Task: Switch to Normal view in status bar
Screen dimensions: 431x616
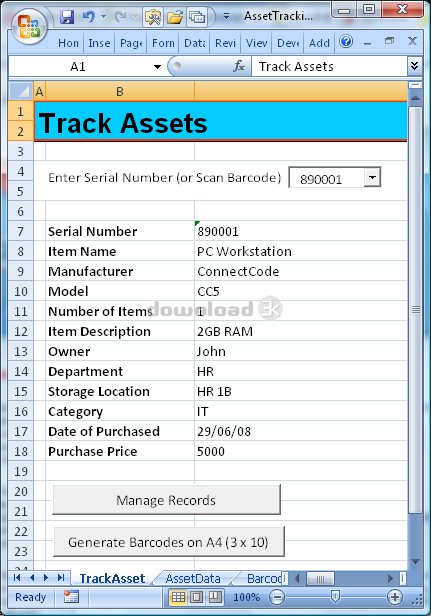Action: (x=178, y=597)
